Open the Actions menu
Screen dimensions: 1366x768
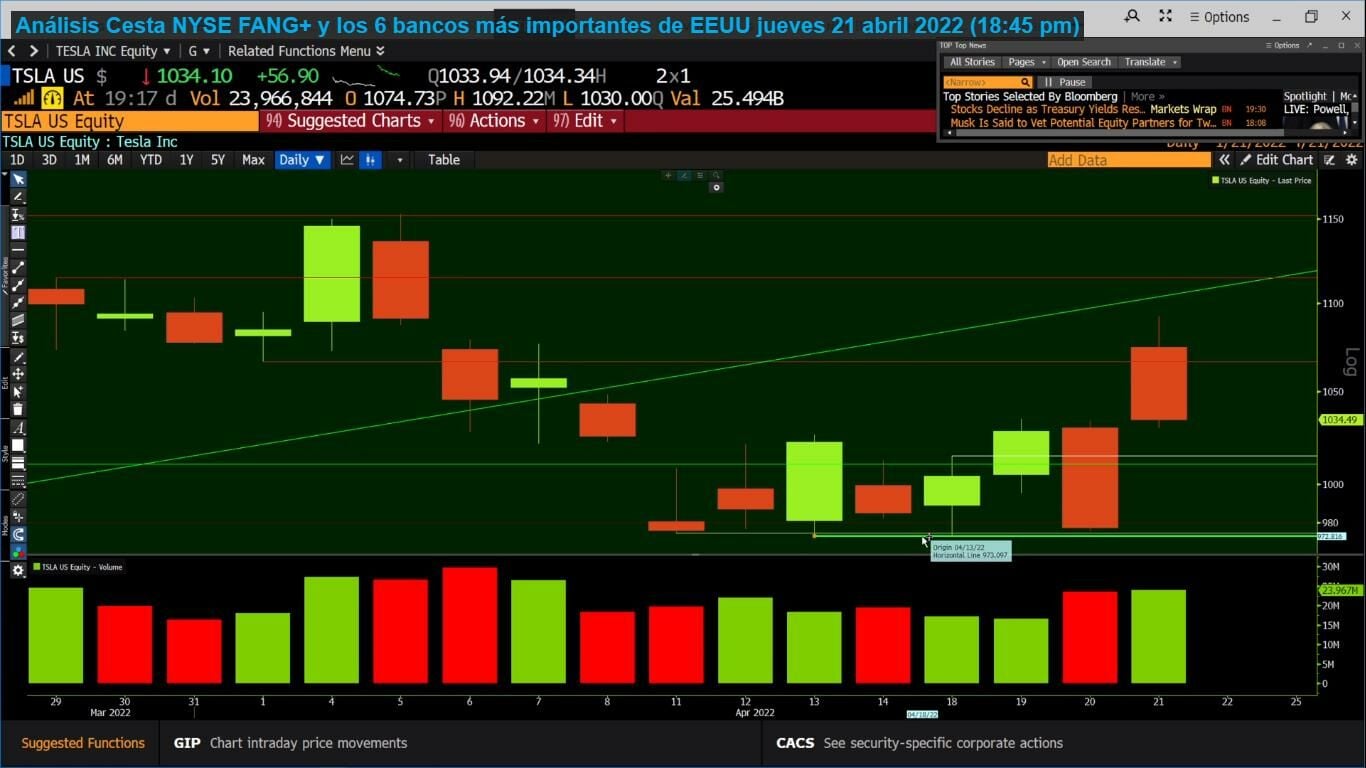coord(495,121)
